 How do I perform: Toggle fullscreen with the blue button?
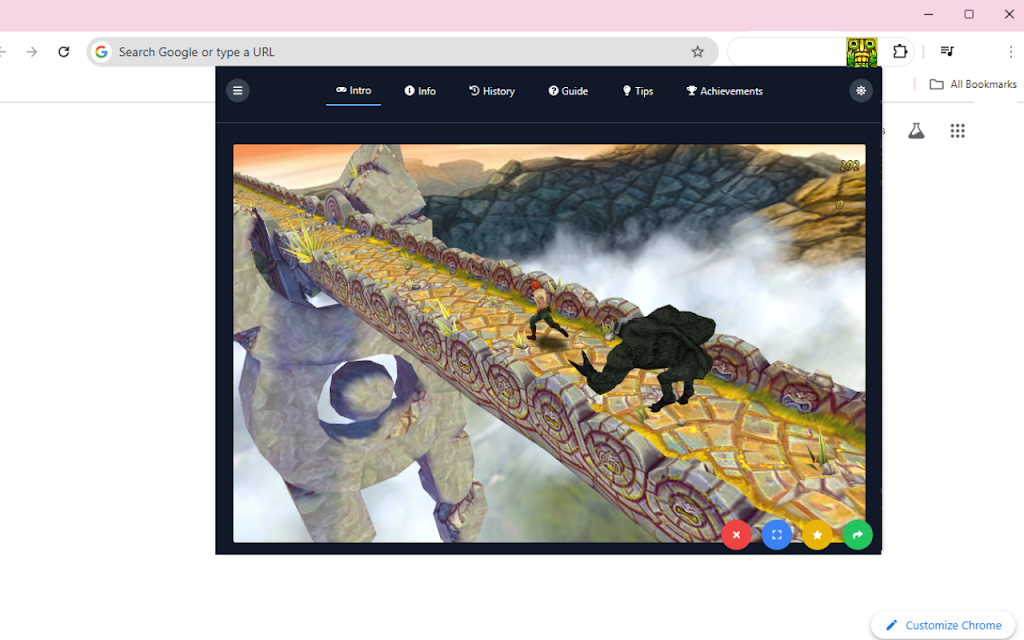coord(776,535)
